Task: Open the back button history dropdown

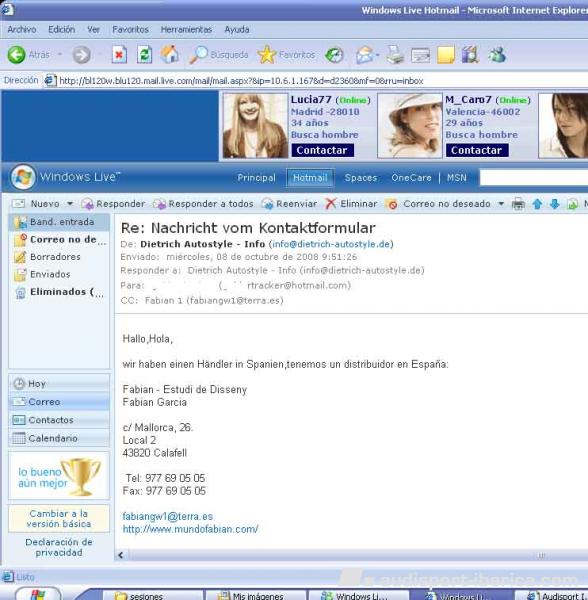Action: (x=60, y=55)
